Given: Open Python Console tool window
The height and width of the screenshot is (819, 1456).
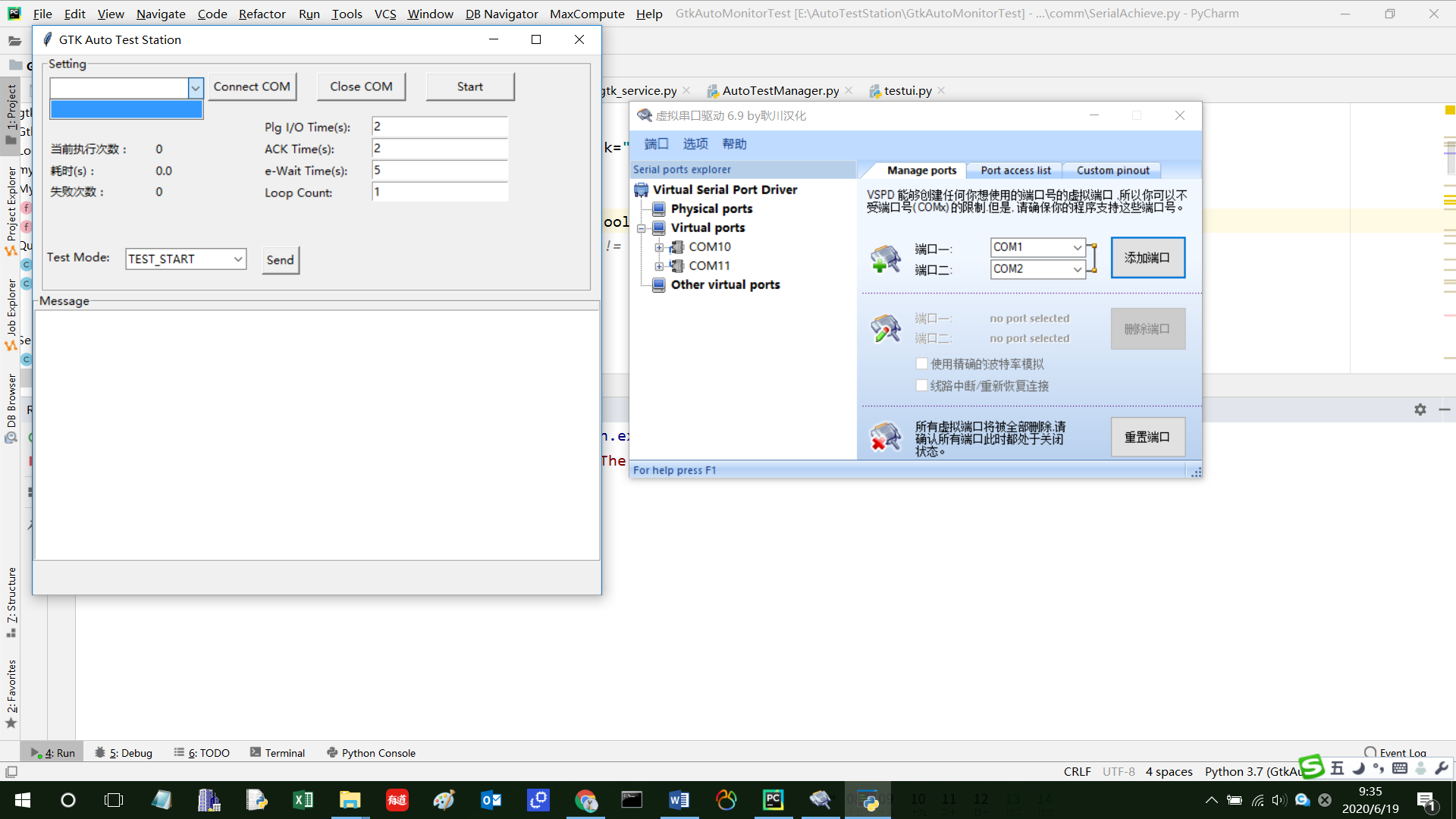Looking at the screenshot, I should [x=371, y=753].
